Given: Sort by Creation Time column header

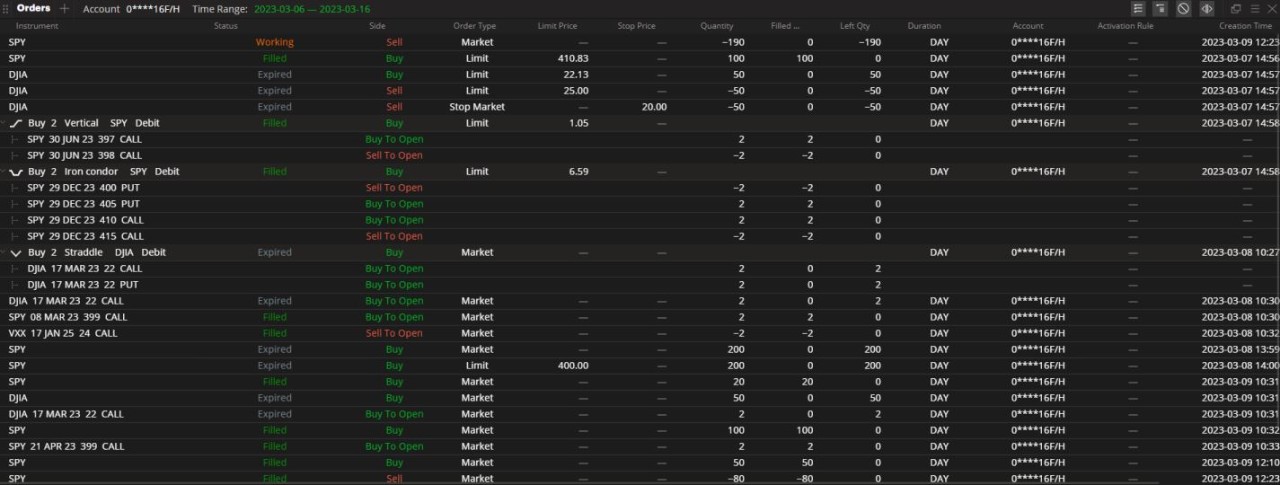Looking at the screenshot, I should tap(1245, 26).
